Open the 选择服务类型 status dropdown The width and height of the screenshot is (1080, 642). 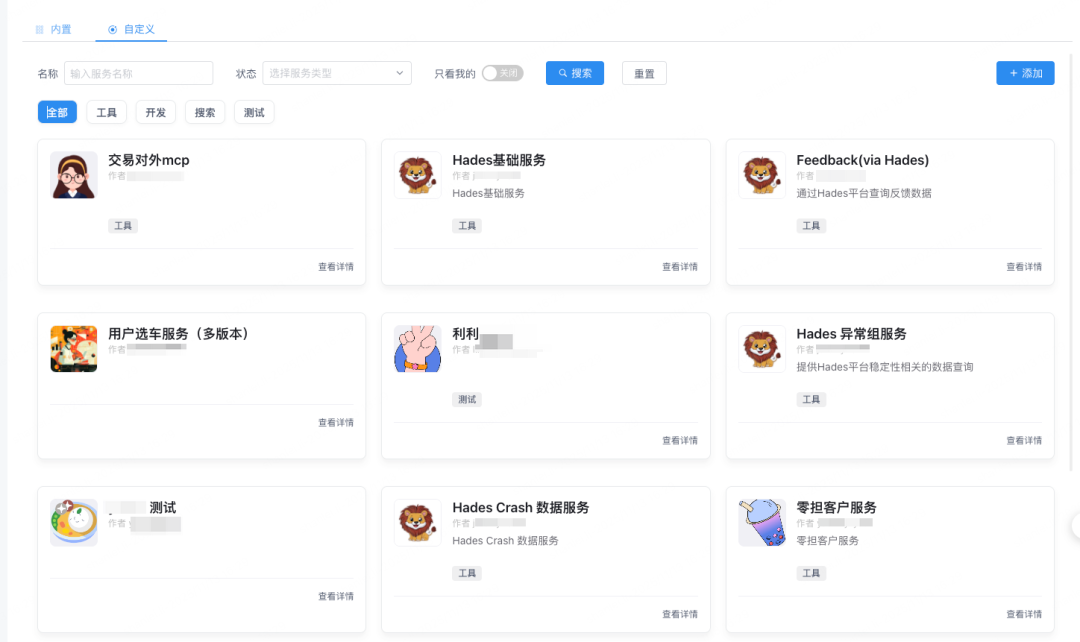[337, 73]
